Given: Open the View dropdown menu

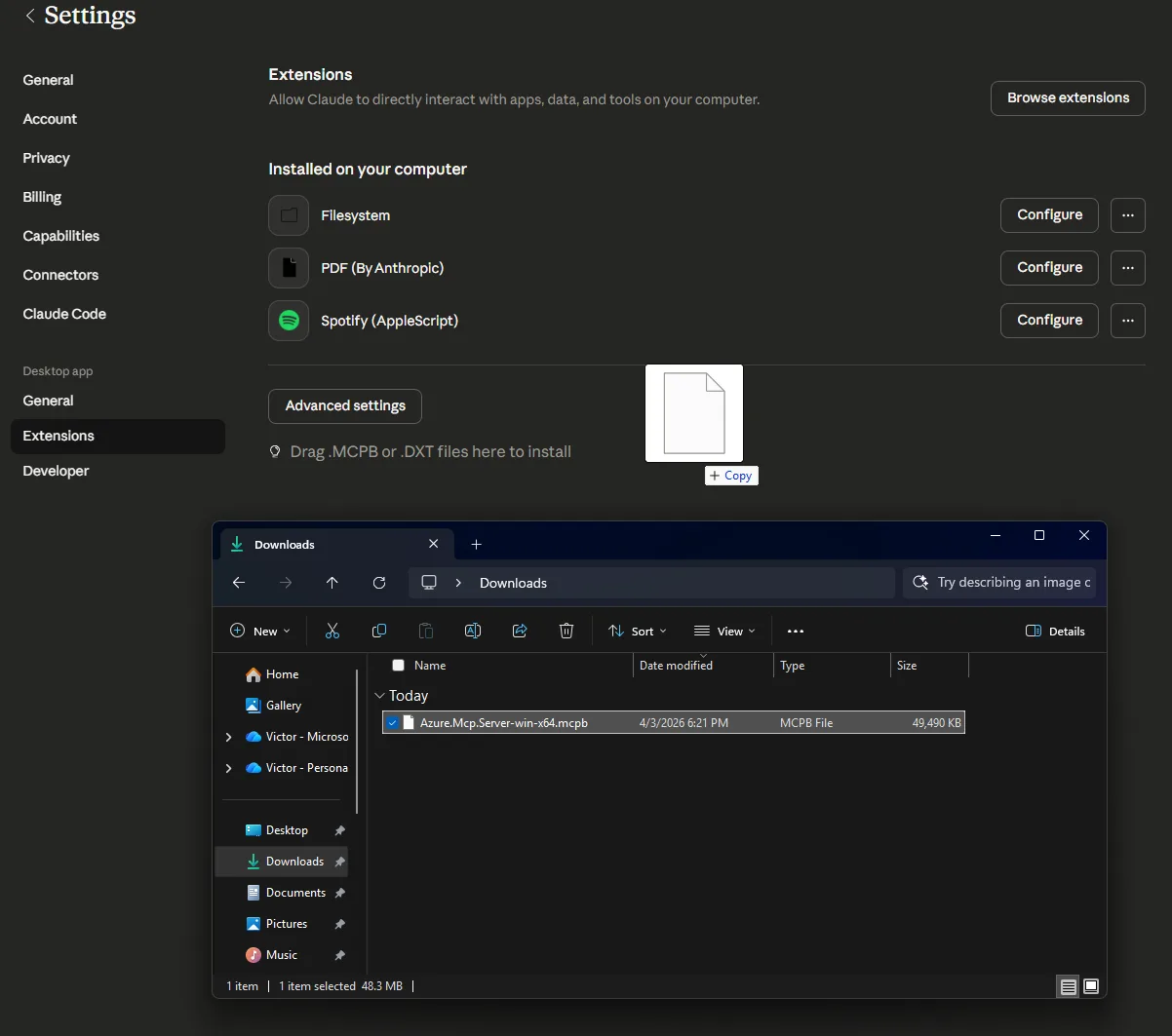Looking at the screenshot, I should [724, 632].
